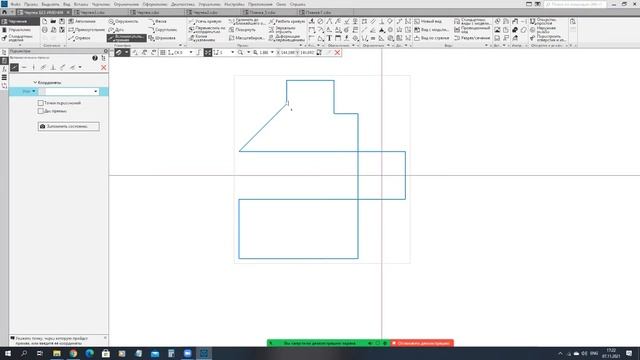The height and width of the screenshot is (360, 640).
Task: Expand the Геометрия panel group arrow
Action: point(181,45)
